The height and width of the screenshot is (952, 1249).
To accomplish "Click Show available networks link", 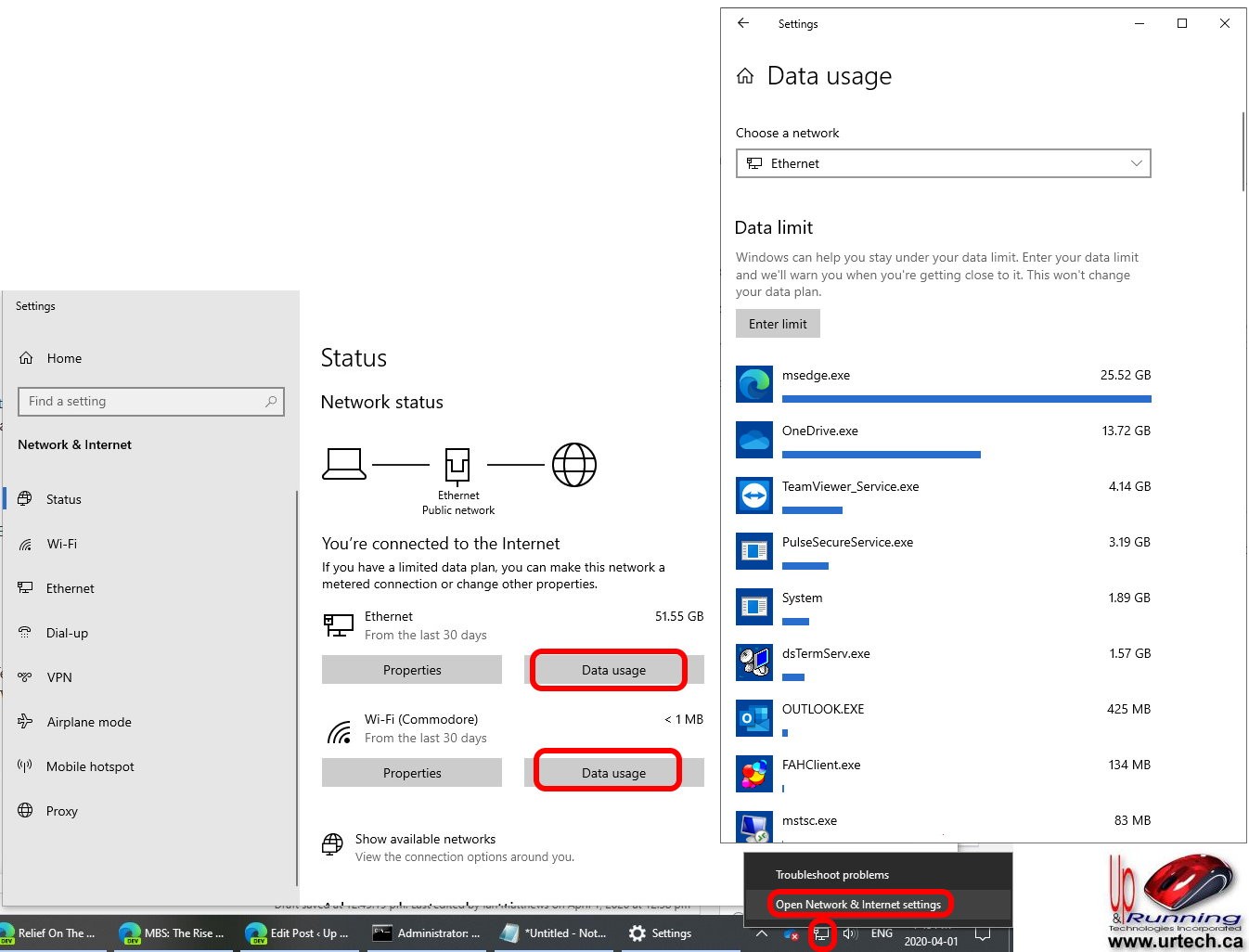I will (x=425, y=839).
